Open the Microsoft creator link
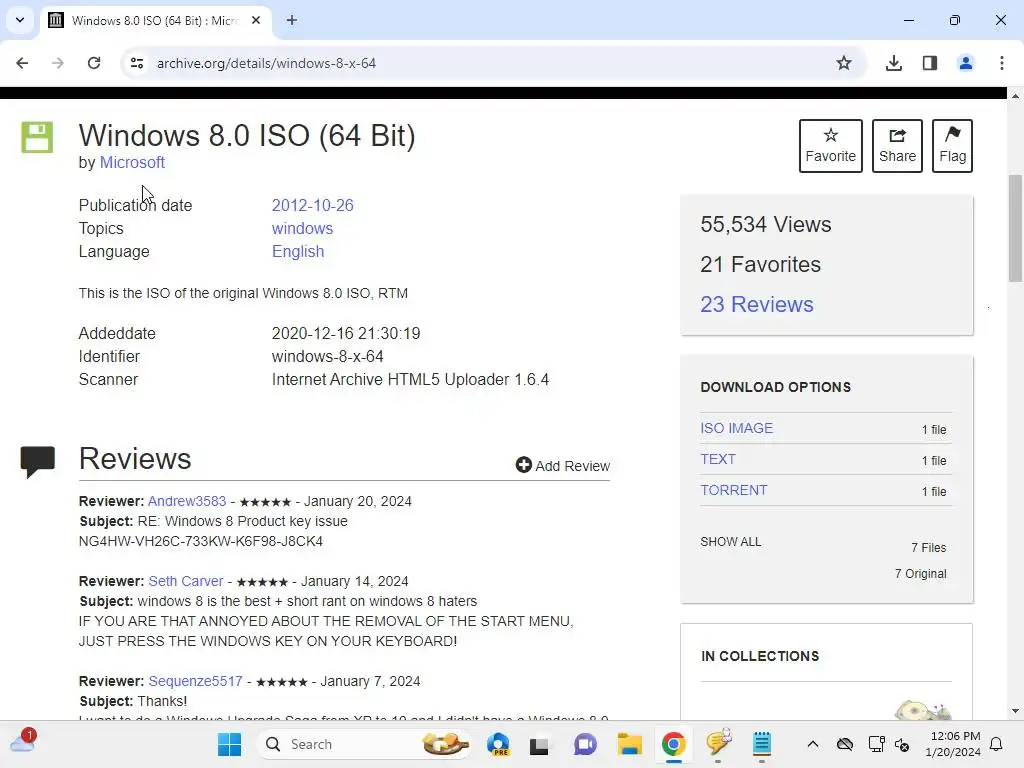 coord(132,163)
